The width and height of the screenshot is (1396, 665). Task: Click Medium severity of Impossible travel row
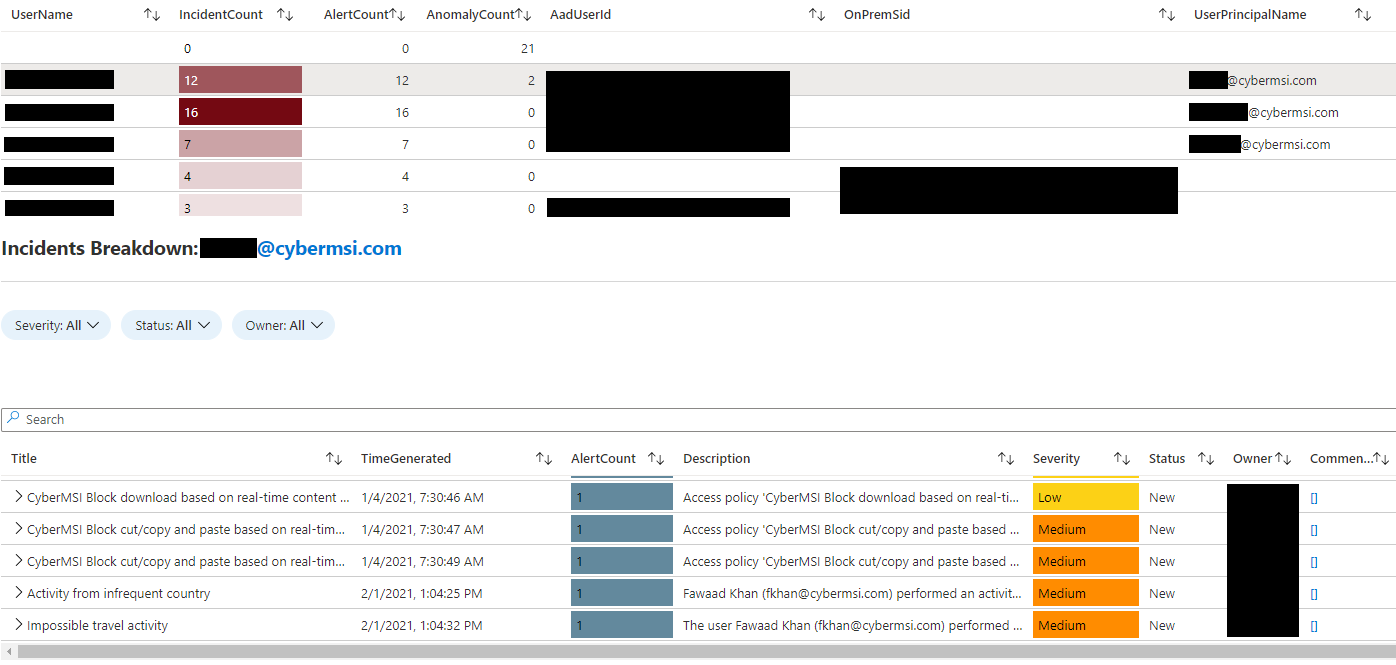coord(1085,625)
